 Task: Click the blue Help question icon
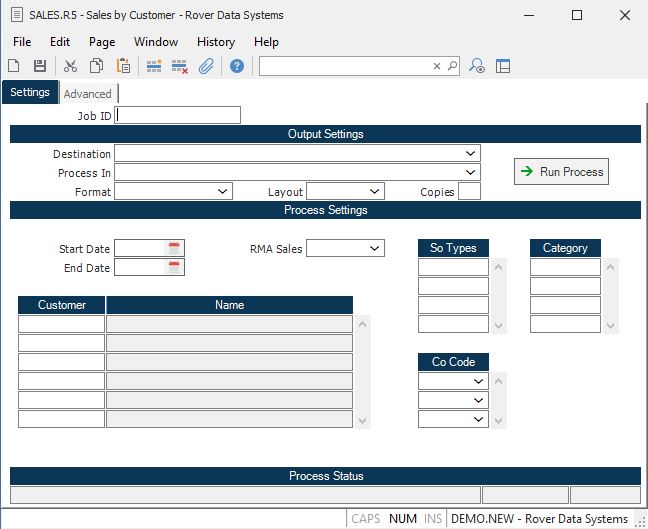pos(237,66)
